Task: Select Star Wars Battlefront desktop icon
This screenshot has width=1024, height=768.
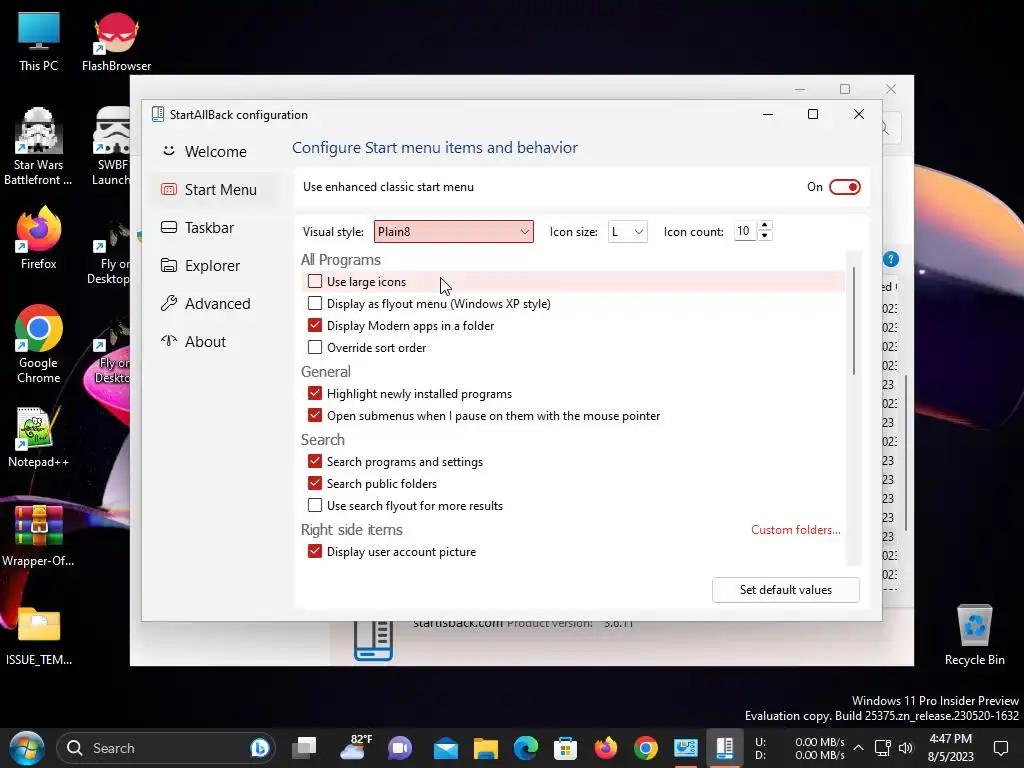Action: pyautogui.click(x=39, y=147)
